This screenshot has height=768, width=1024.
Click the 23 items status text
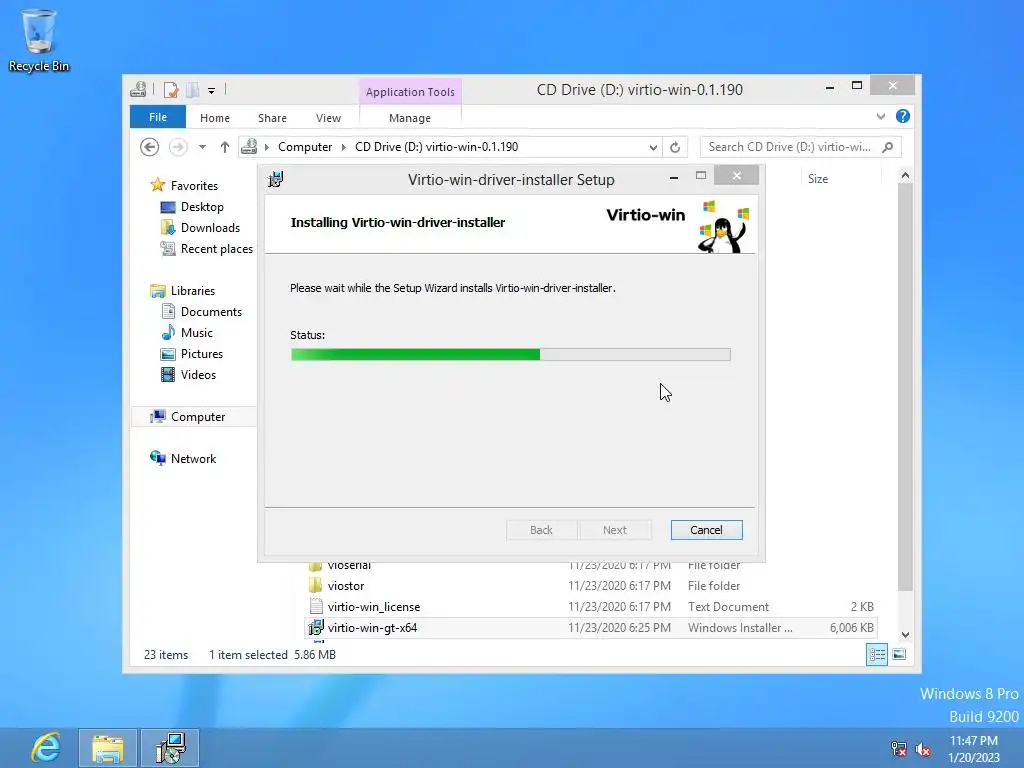166,654
